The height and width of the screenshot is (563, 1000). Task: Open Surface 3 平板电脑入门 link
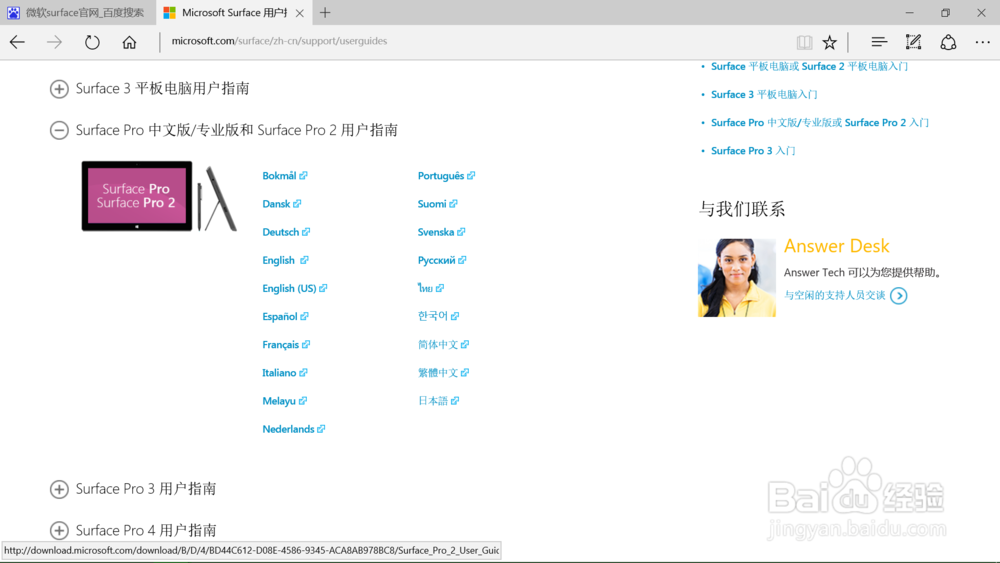click(764, 94)
